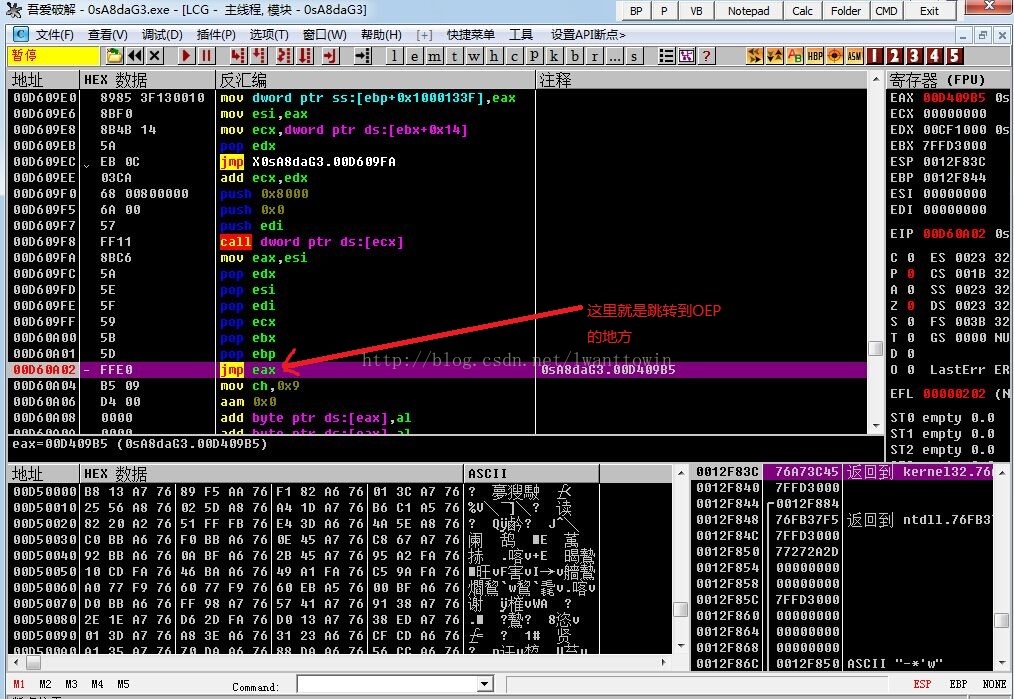Open the 设置API断点 menu
Image resolution: width=1014 pixels, height=699 pixels.
(588, 35)
